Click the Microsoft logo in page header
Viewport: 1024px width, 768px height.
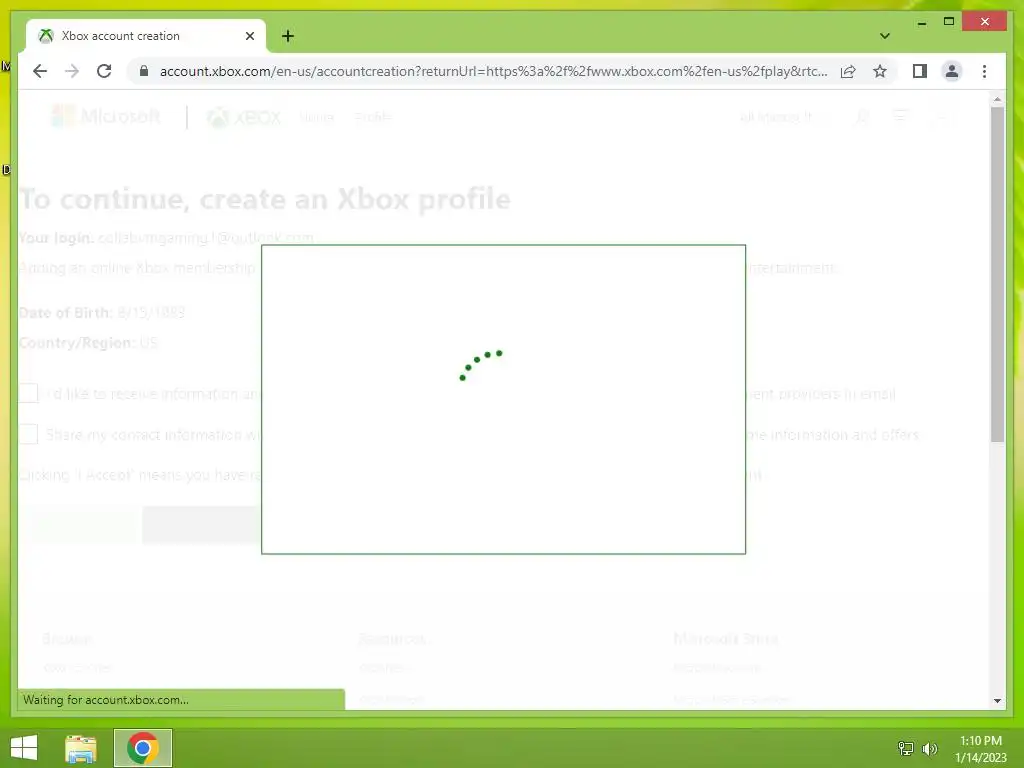click(106, 116)
